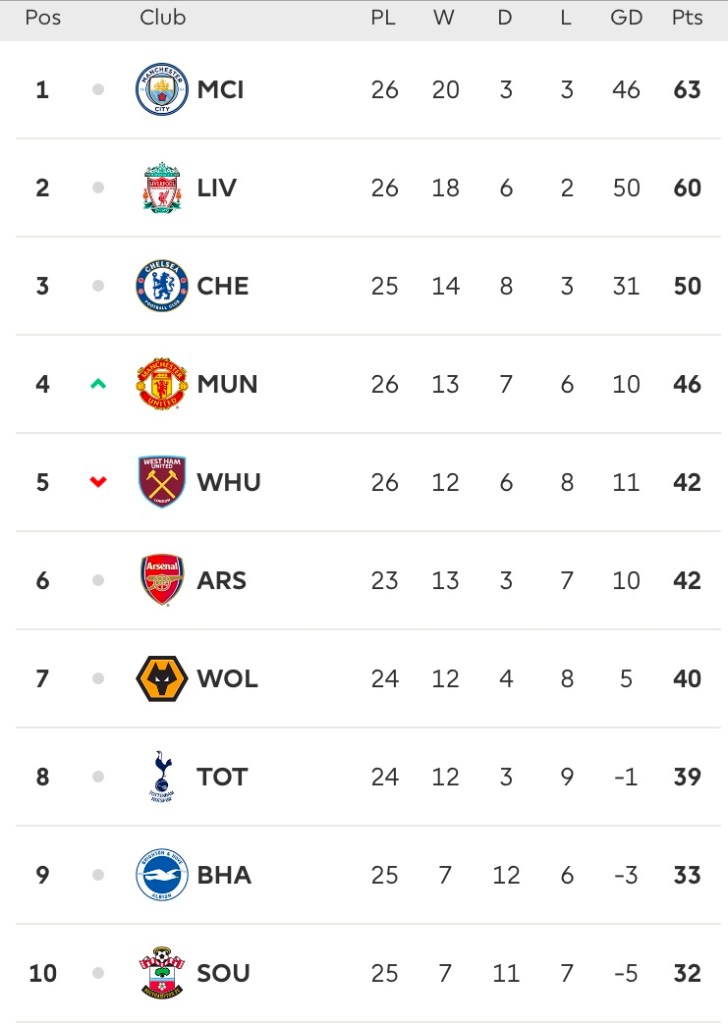Open the TOT team name link
The image size is (728, 1024).
coord(222,777)
